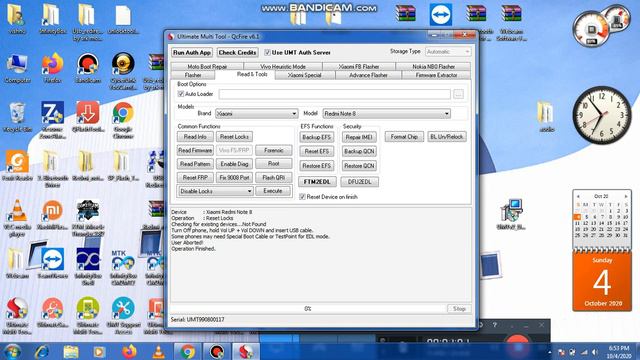Screen dimensions: 640x360
Task: Switch to the Xiaomi FB Flasher tab
Action: (359, 67)
